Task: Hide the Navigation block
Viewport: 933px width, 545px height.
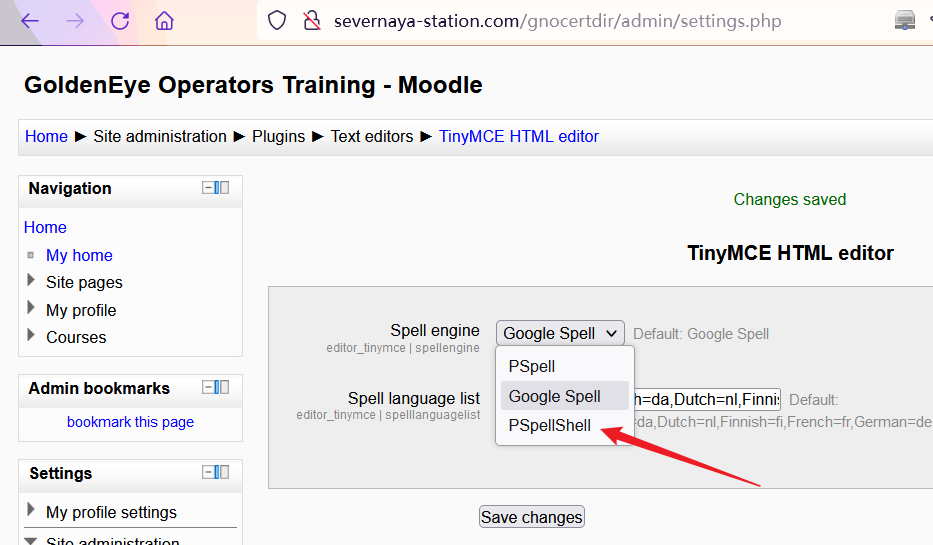Action: pyautogui.click(x=209, y=188)
